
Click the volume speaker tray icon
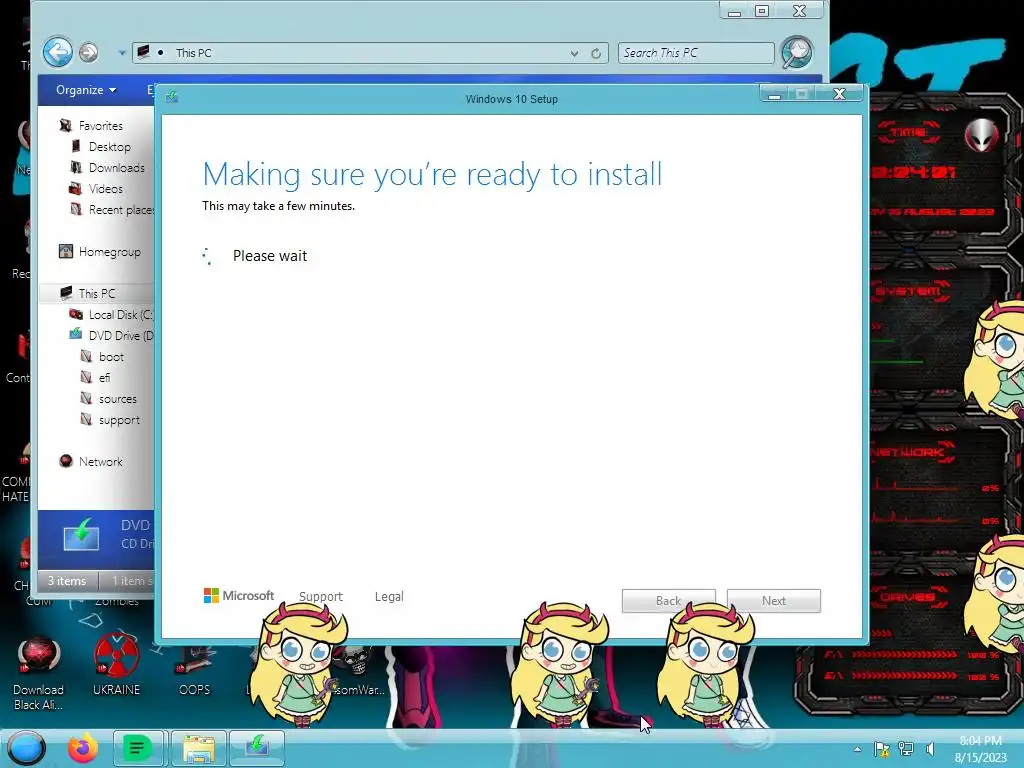[x=930, y=749]
